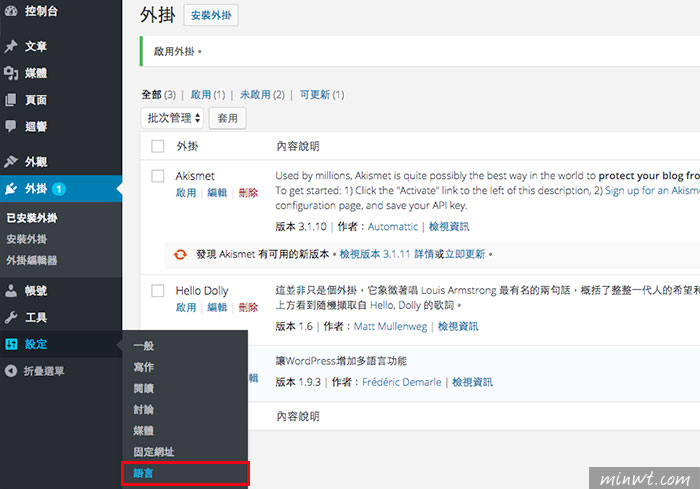The height and width of the screenshot is (489, 700).
Task: Click 外掛 column header
Action: click(x=187, y=146)
